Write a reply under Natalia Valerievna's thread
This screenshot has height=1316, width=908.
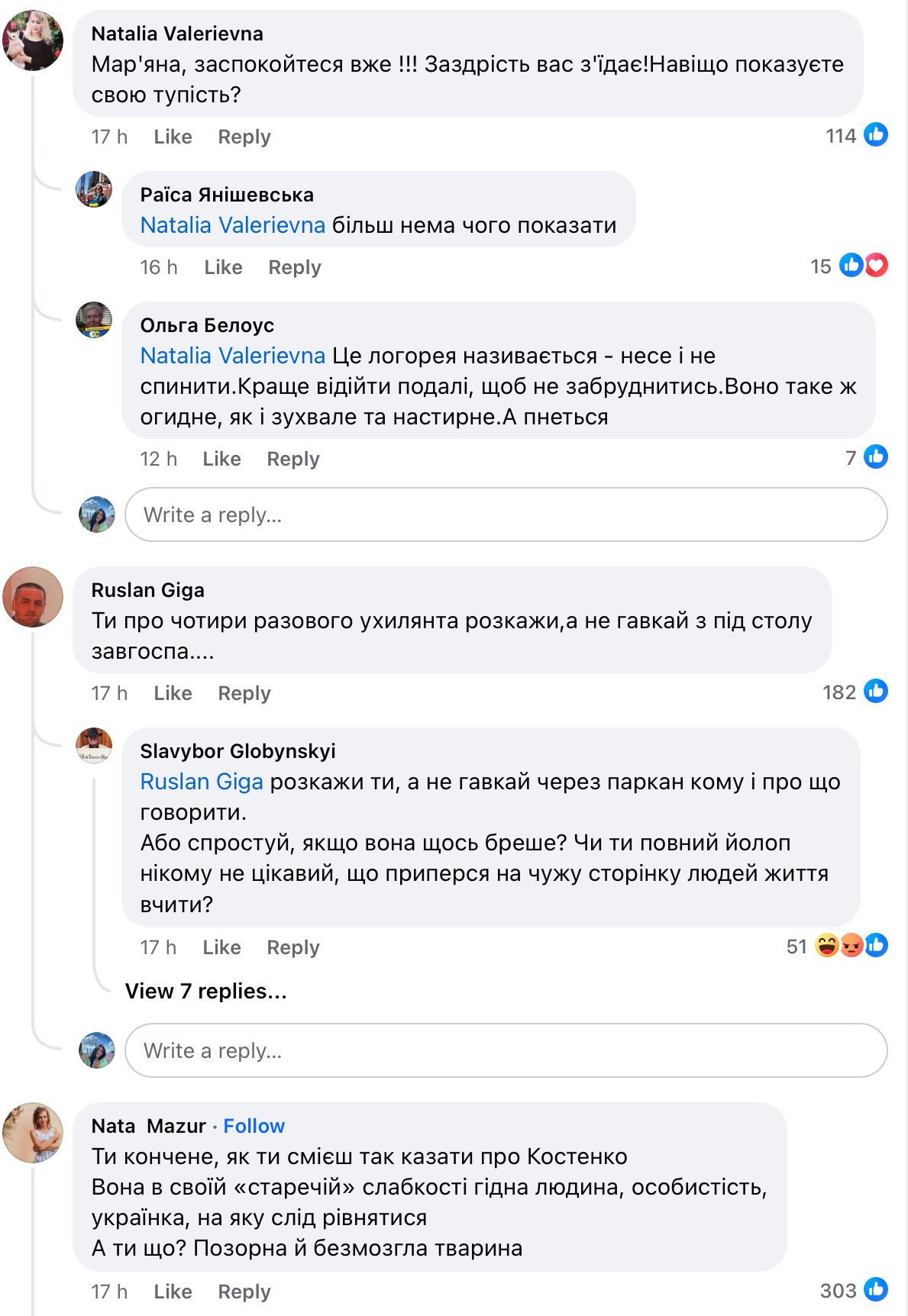pos(506,514)
